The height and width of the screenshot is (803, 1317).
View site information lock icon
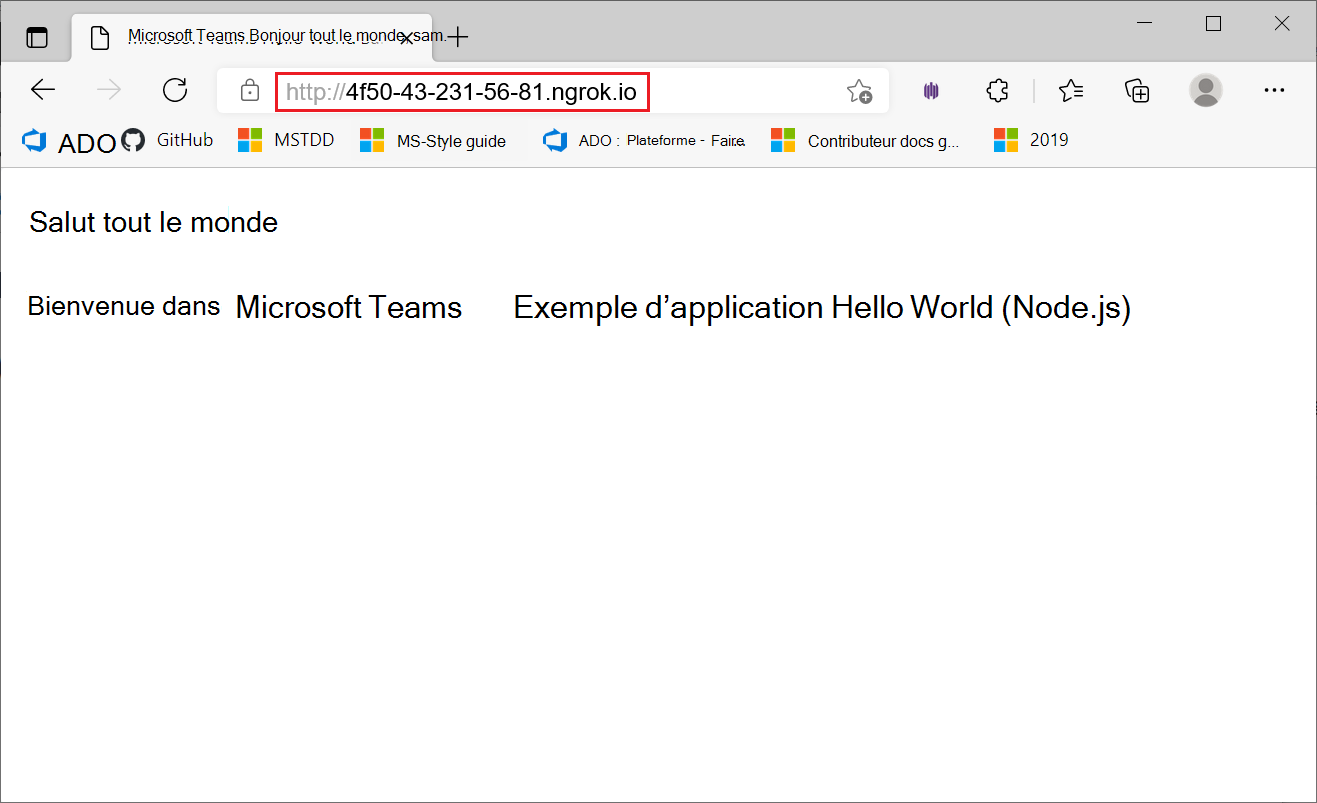(x=250, y=91)
